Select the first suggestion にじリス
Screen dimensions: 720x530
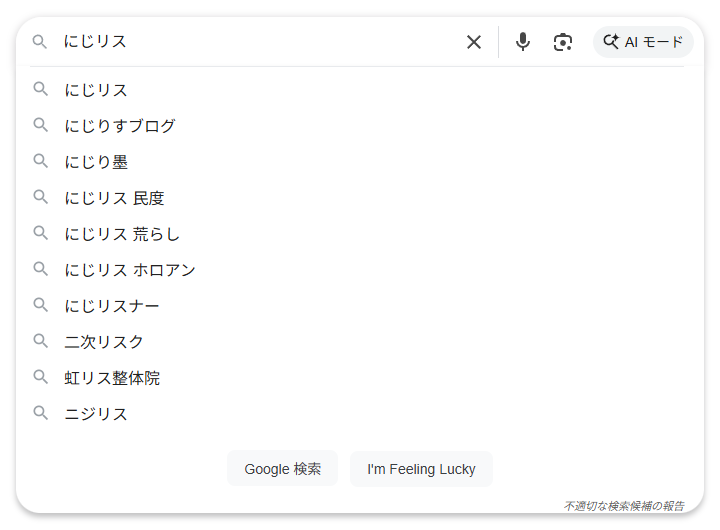97,90
